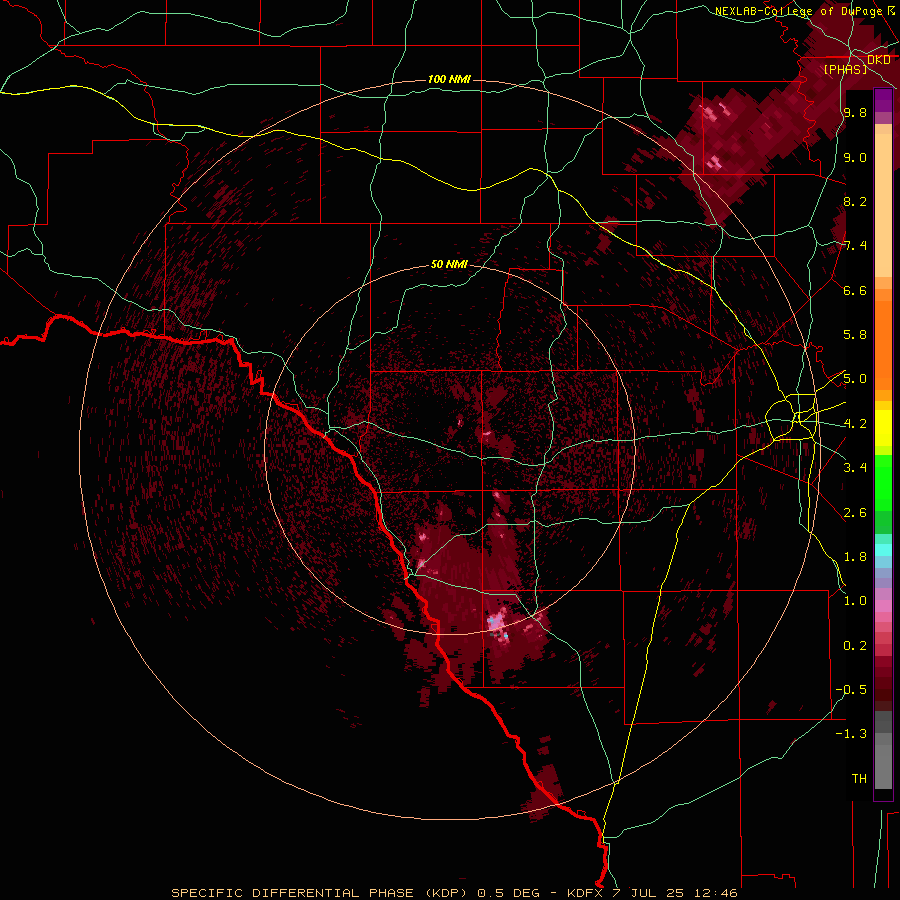Click the [PHAS] units label
This screenshot has width=900, height=900.
coord(845,69)
